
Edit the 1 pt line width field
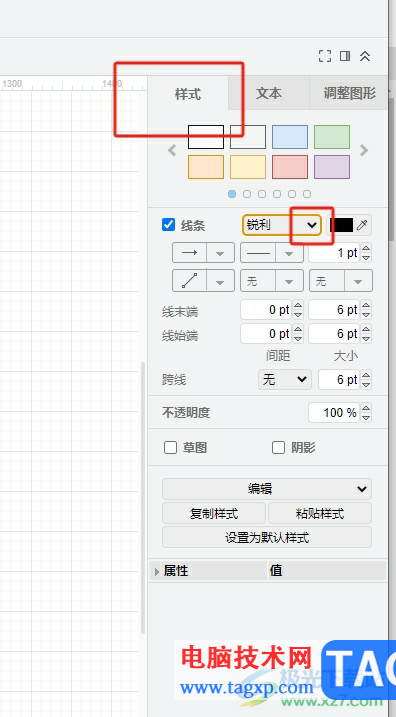coord(334,252)
